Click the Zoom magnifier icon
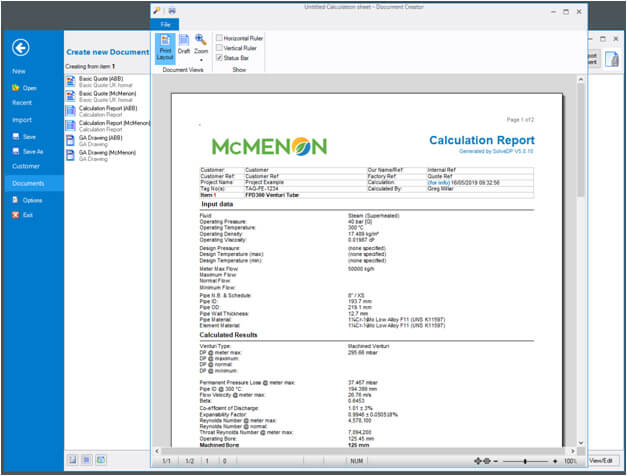Viewport: 627px width, 476px height. click(x=201, y=40)
